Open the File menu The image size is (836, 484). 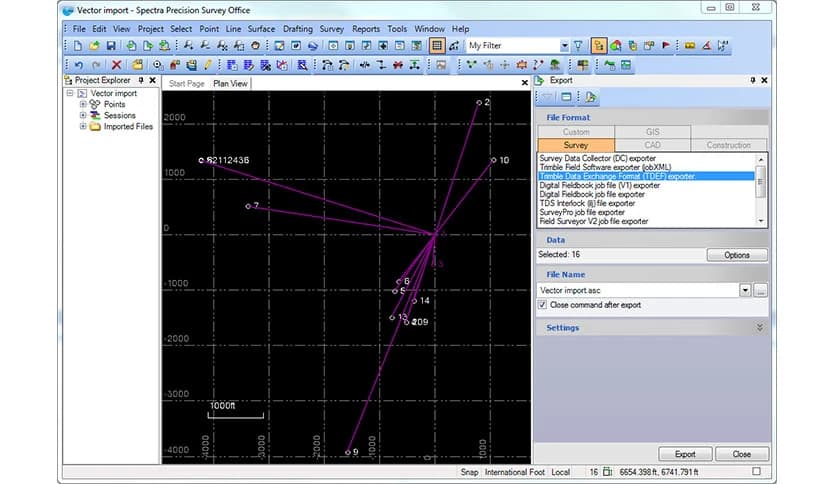pyautogui.click(x=79, y=29)
